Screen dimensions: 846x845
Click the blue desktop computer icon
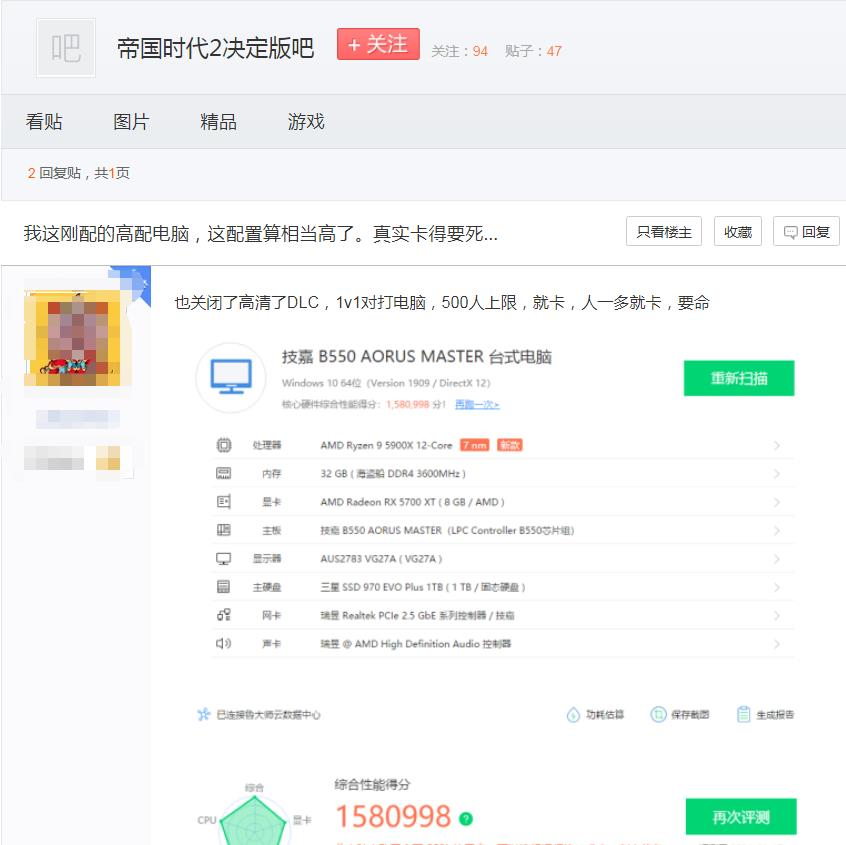(x=231, y=377)
